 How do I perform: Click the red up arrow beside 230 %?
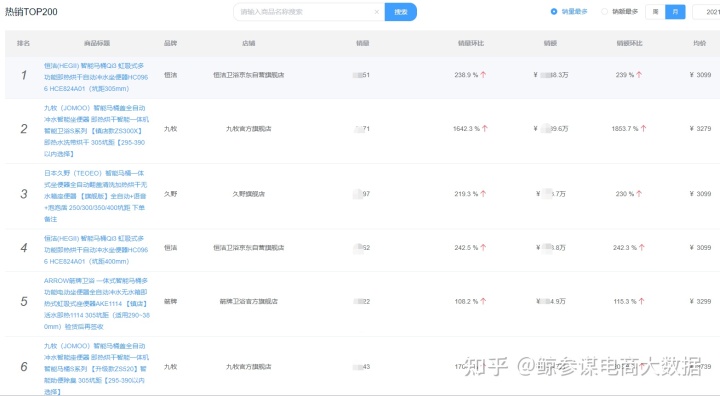coord(639,194)
